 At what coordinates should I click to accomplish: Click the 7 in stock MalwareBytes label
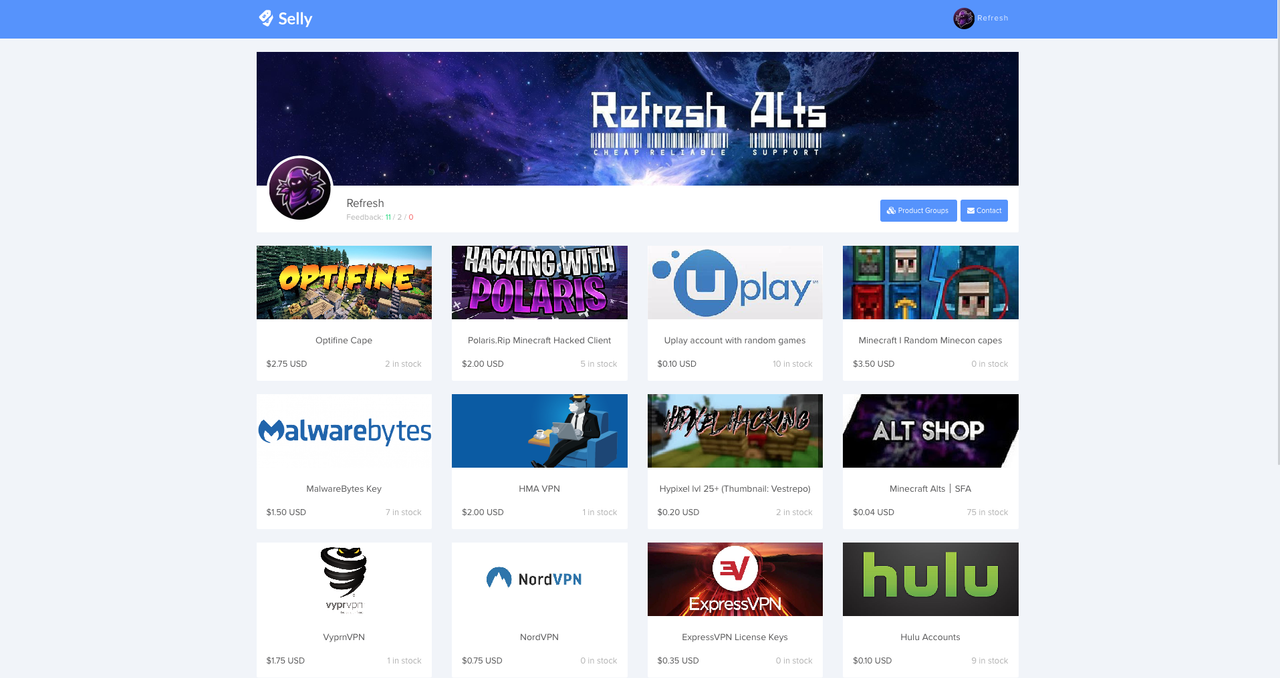point(403,512)
